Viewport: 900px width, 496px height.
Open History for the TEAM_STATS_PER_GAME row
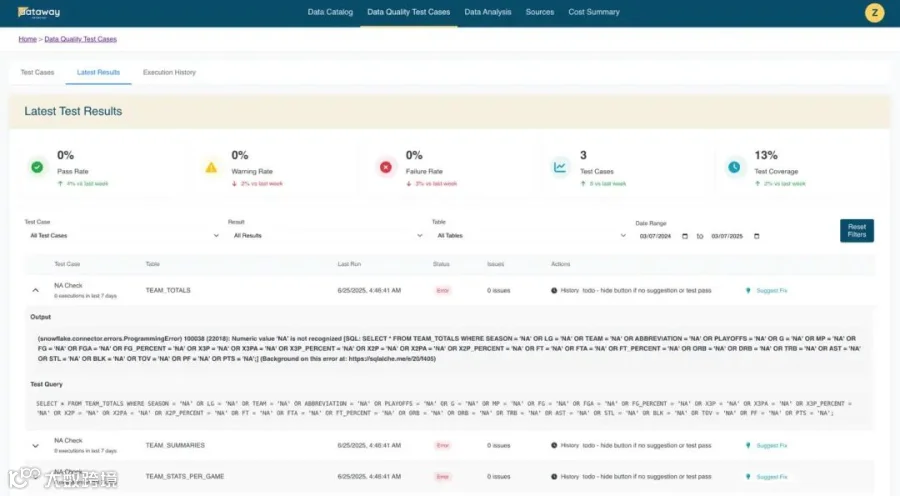[x=569, y=476]
